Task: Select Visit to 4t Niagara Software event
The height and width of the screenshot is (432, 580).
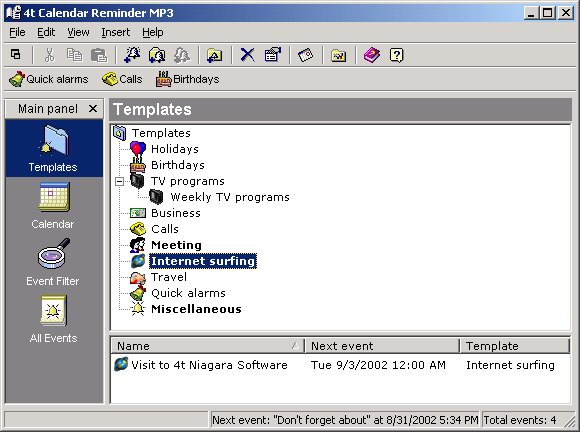Action: coord(209,365)
